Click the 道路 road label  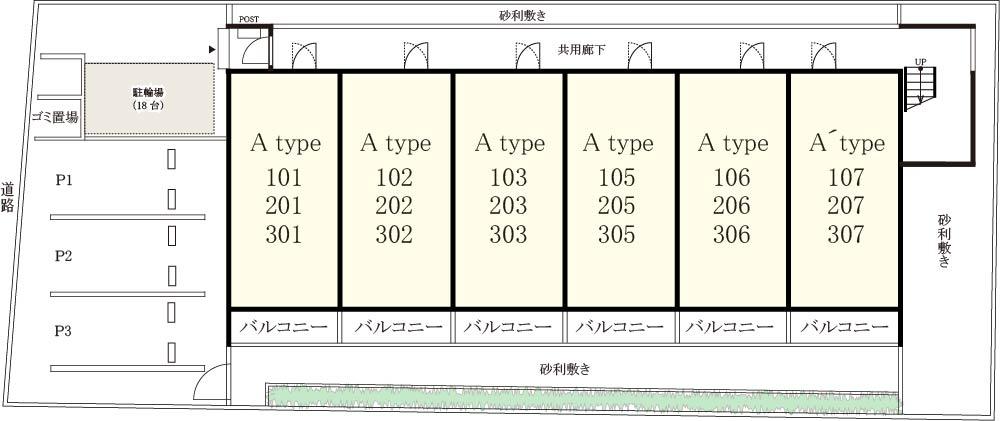point(8,197)
